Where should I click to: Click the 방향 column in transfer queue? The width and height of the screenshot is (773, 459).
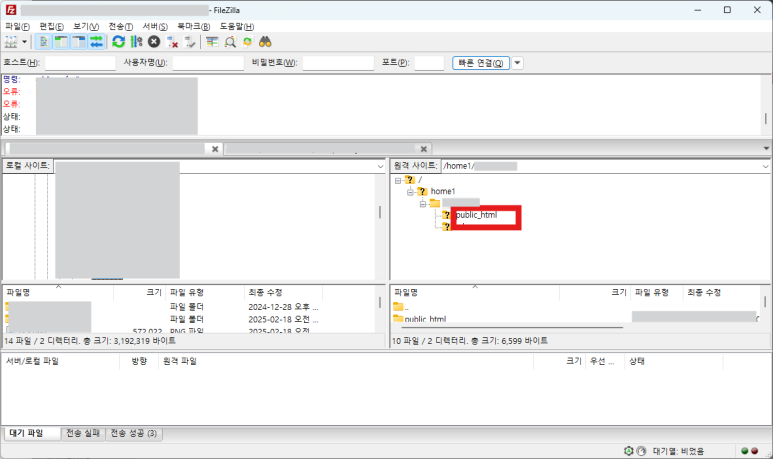coord(139,361)
